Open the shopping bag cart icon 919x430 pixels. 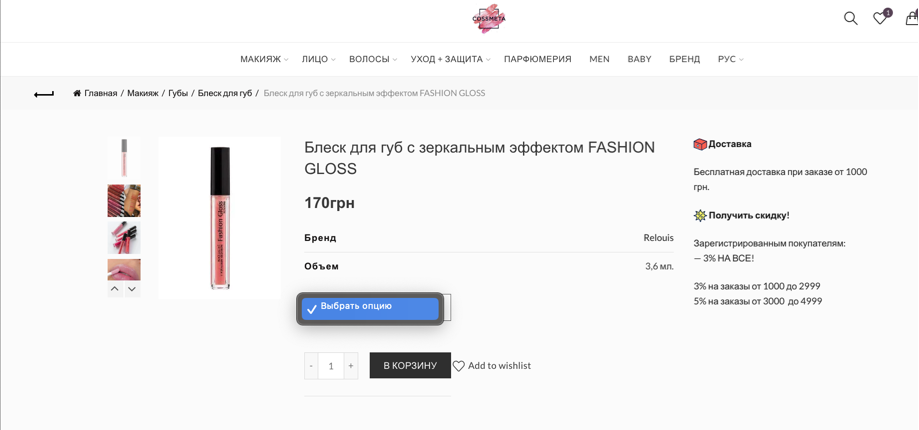(x=912, y=18)
